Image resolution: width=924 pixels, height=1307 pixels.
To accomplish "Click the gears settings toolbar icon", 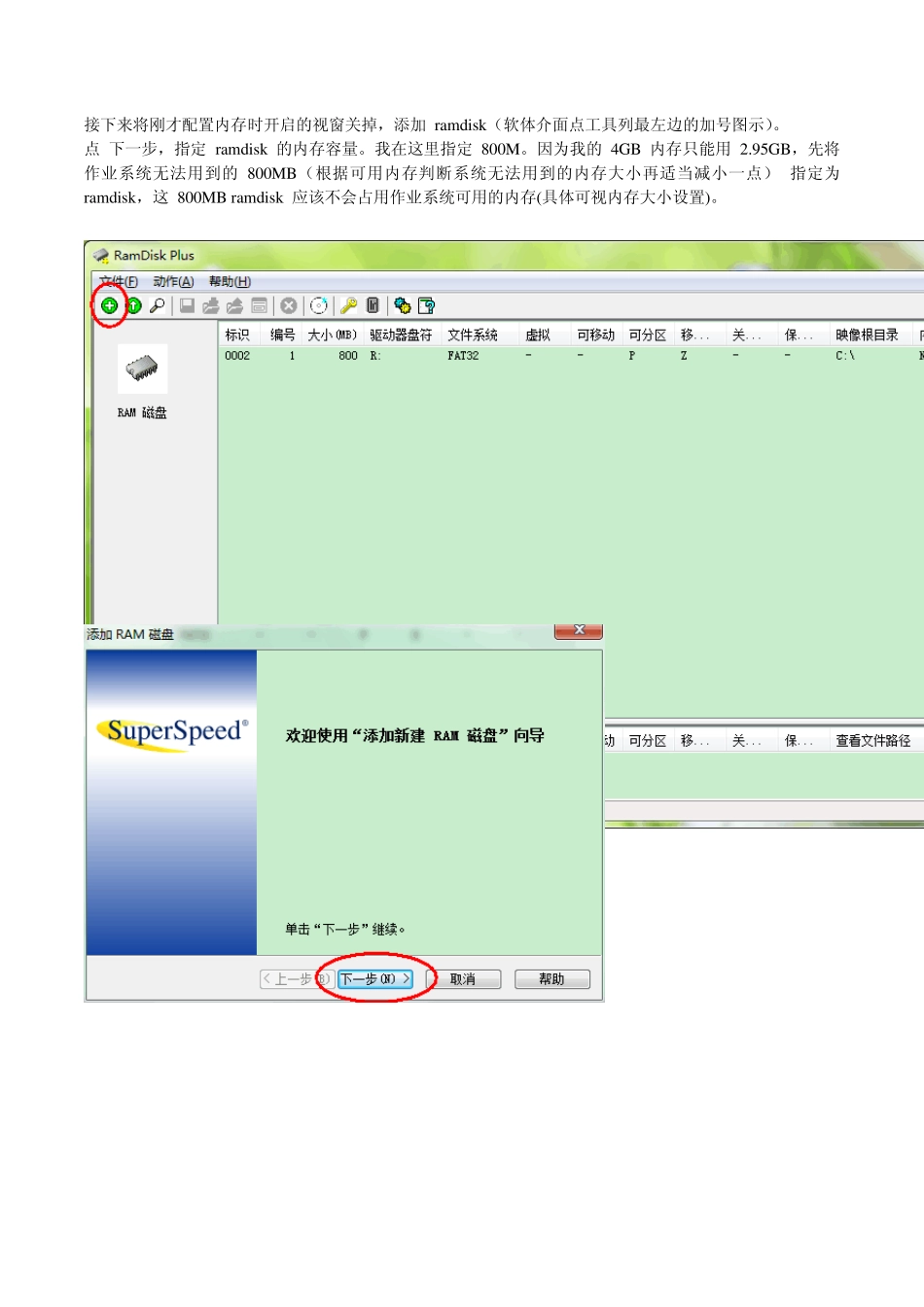I will [x=402, y=305].
